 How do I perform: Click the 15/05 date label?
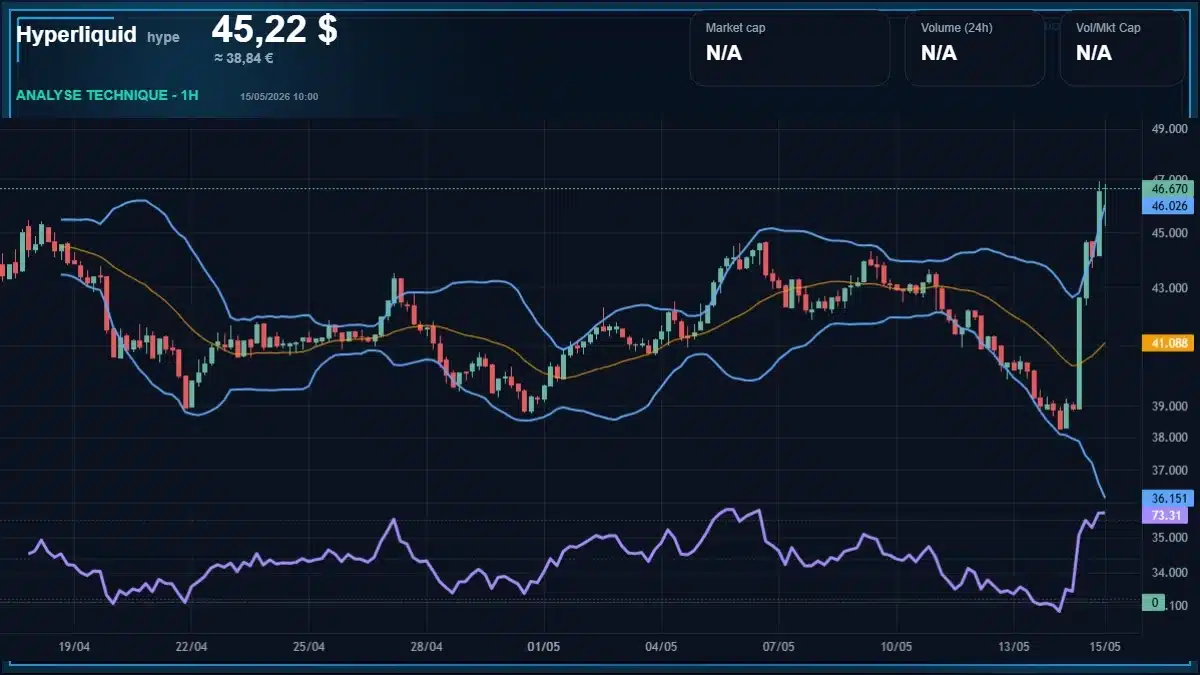(x=1104, y=647)
